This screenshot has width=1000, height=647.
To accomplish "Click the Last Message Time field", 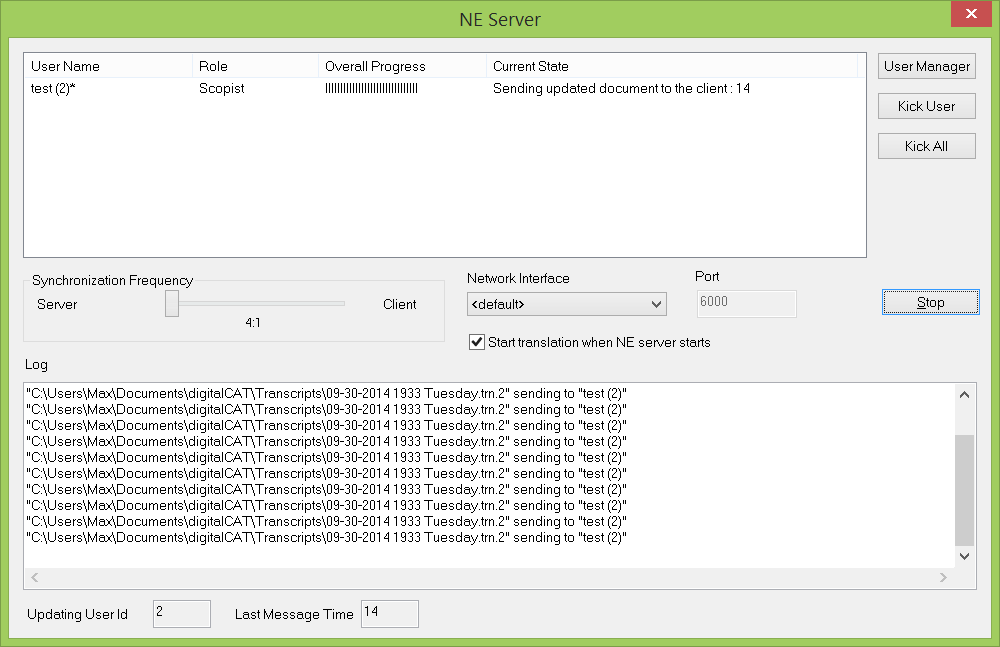I will [x=389, y=614].
